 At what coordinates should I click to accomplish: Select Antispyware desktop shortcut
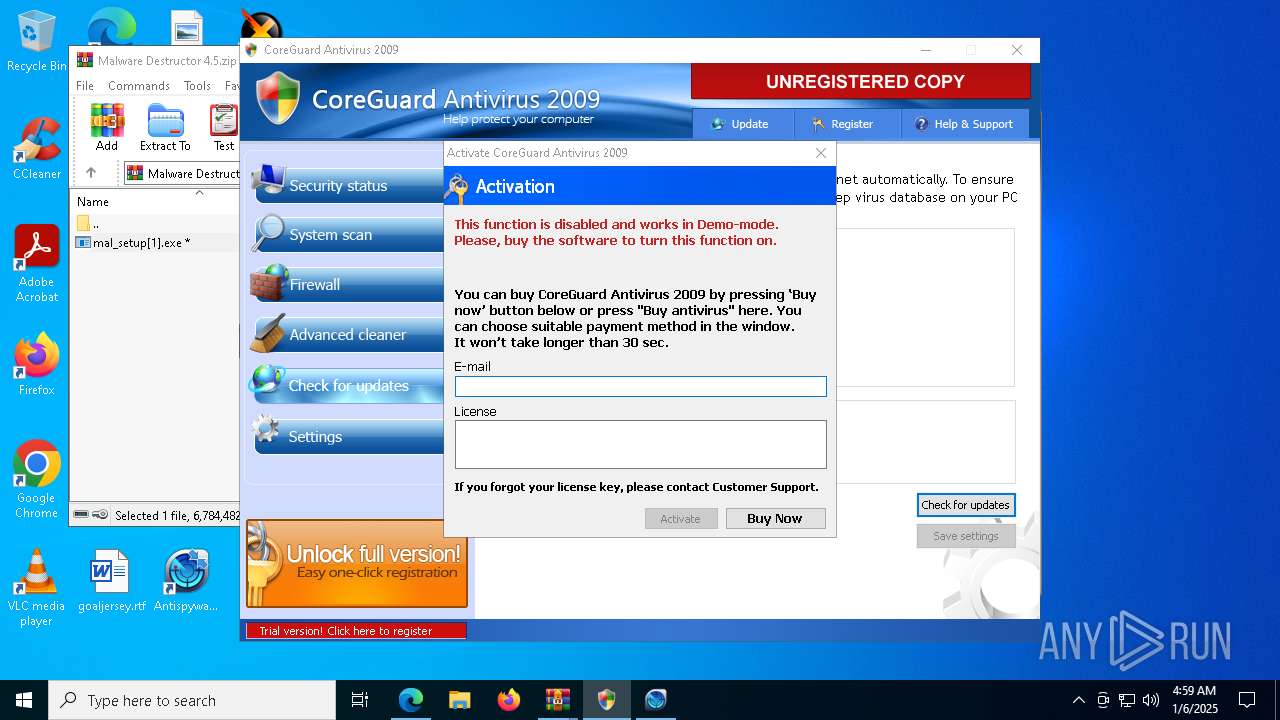[x=186, y=581]
